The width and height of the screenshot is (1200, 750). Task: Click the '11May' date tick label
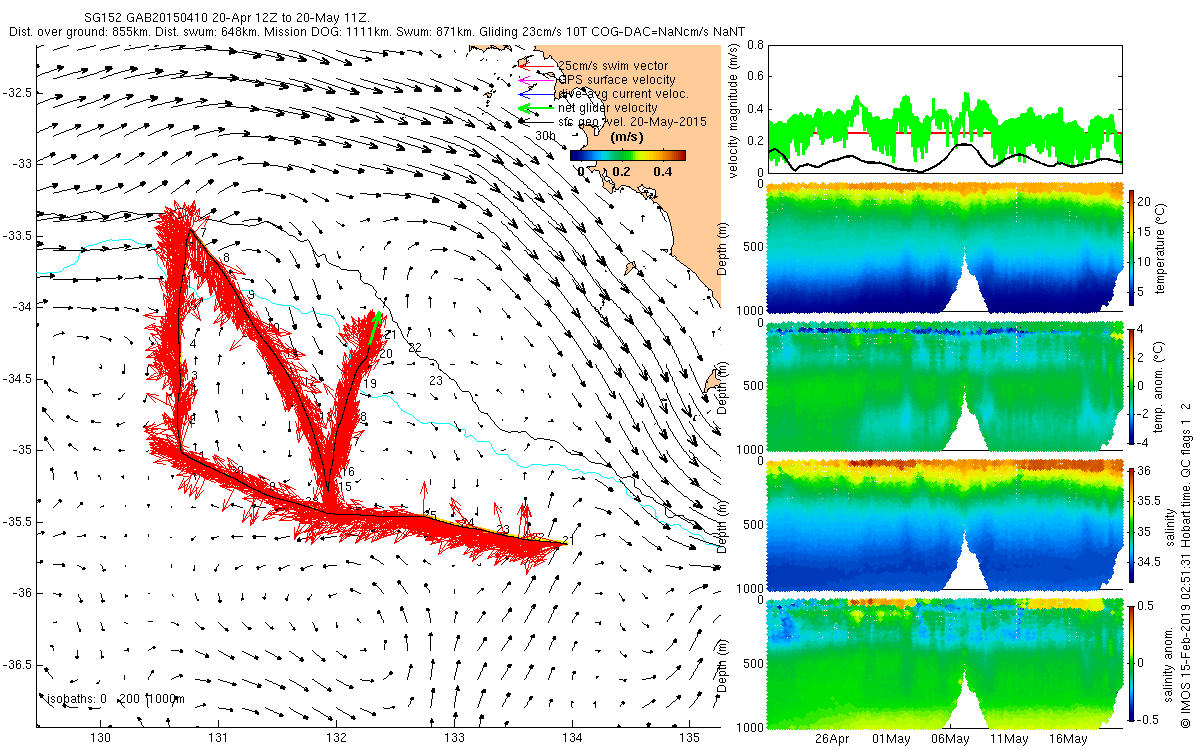click(x=1009, y=739)
